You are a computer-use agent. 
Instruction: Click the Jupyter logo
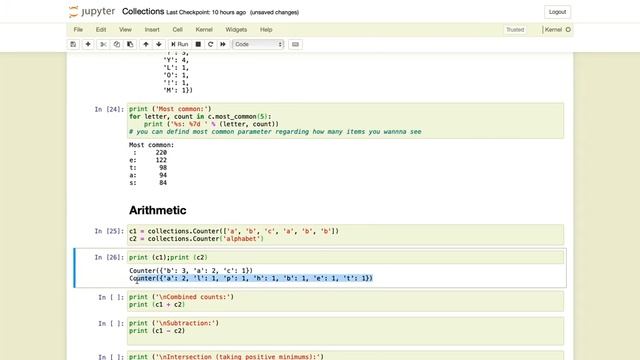(x=92, y=11)
